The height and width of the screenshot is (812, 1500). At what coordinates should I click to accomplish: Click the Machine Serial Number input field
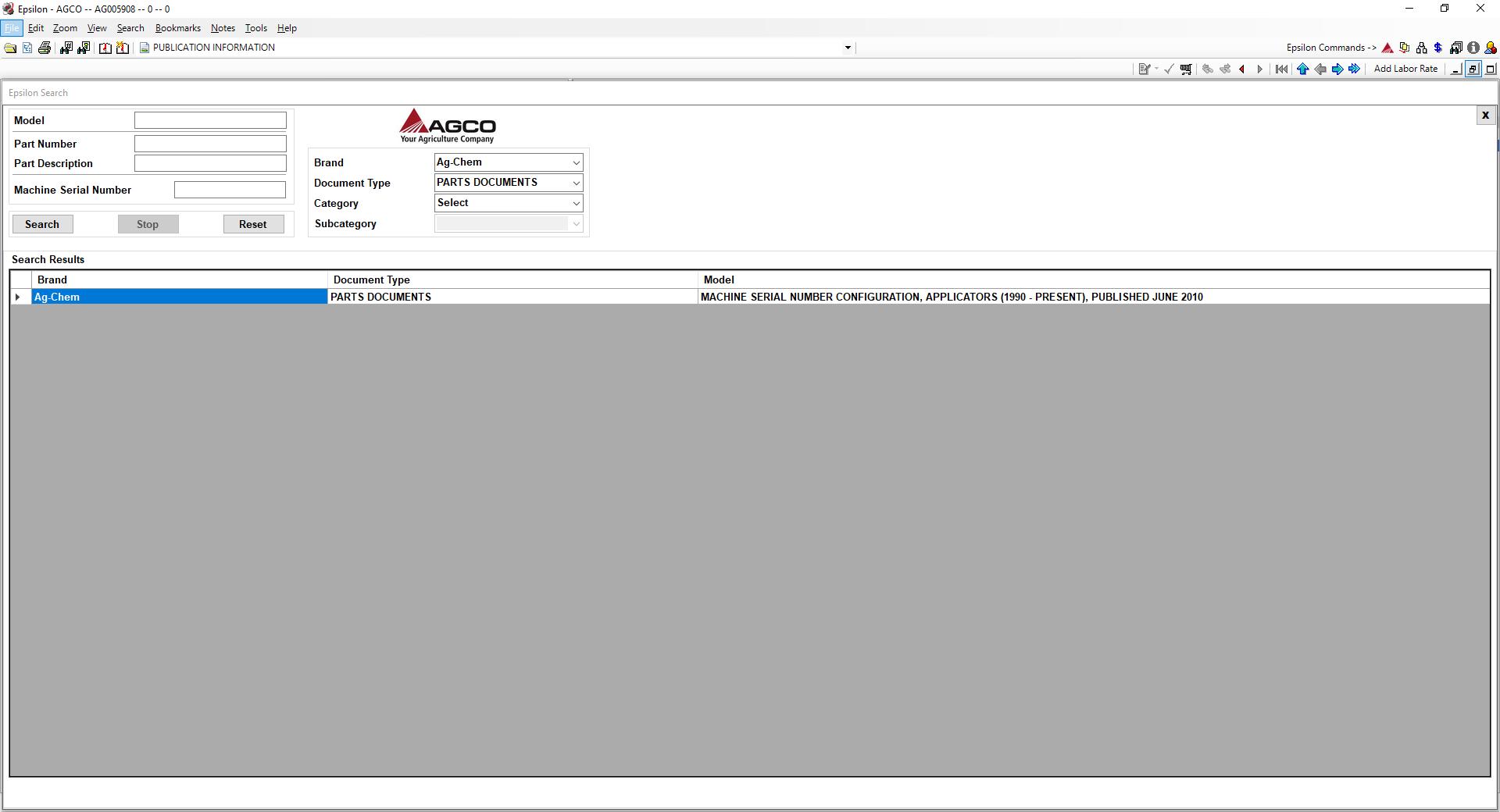[x=230, y=190]
